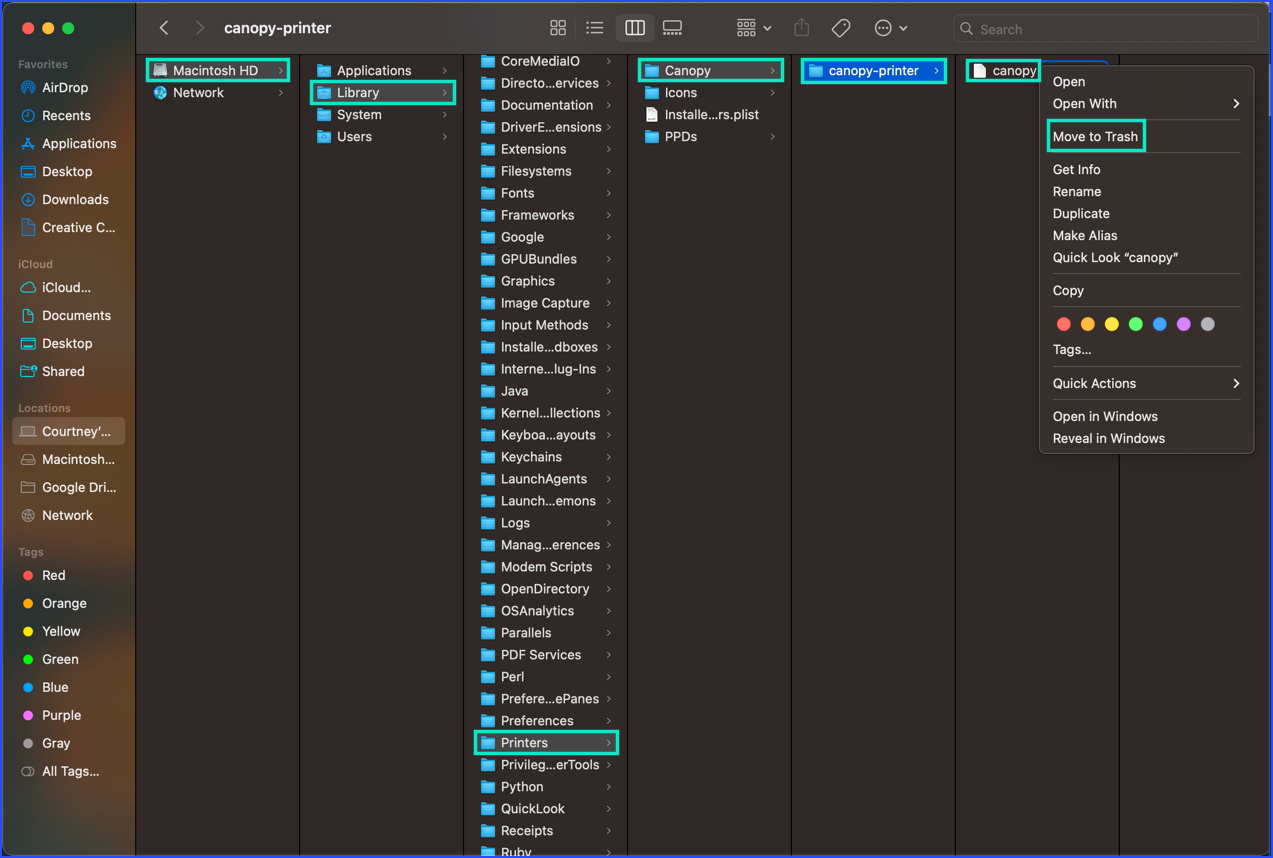Show All Tags... in the sidebar
Viewport: 1273px width, 858px height.
pyautogui.click(x=70, y=771)
